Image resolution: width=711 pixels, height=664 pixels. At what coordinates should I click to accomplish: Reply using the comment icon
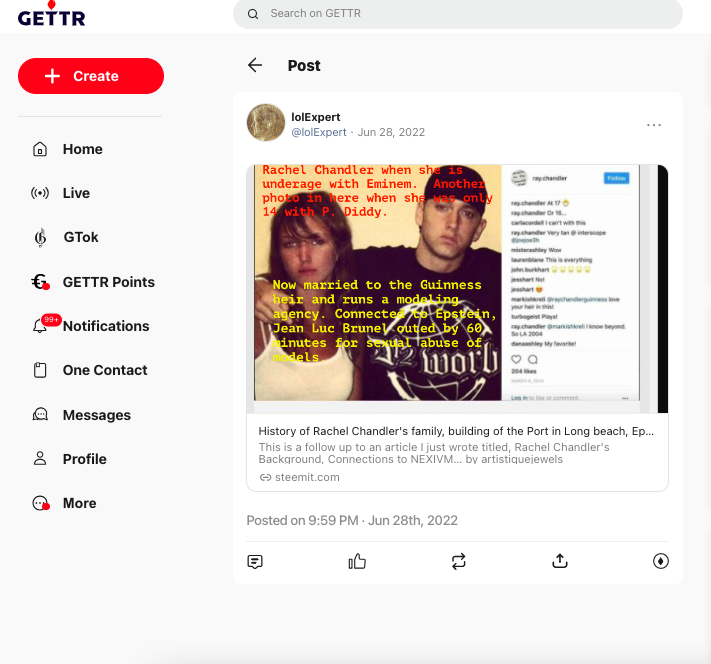[x=255, y=561]
